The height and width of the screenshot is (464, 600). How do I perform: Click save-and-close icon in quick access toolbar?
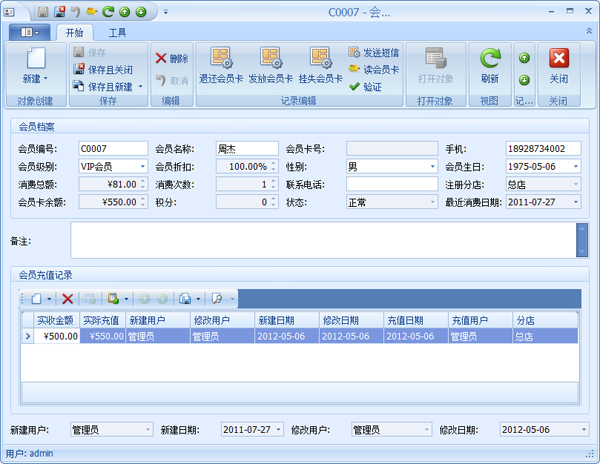pos(60,12)
